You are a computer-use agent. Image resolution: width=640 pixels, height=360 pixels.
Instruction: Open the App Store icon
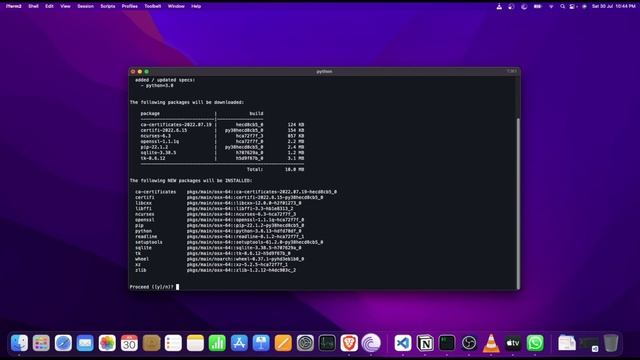point(239,343)
